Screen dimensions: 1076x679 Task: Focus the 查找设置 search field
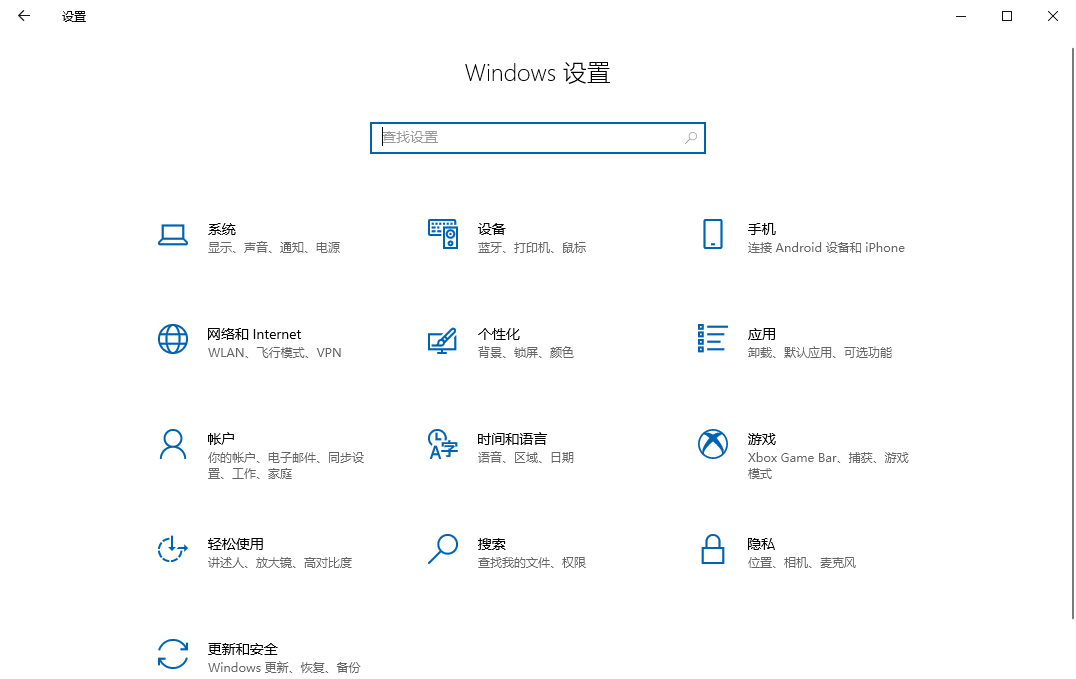coord(538,138)
